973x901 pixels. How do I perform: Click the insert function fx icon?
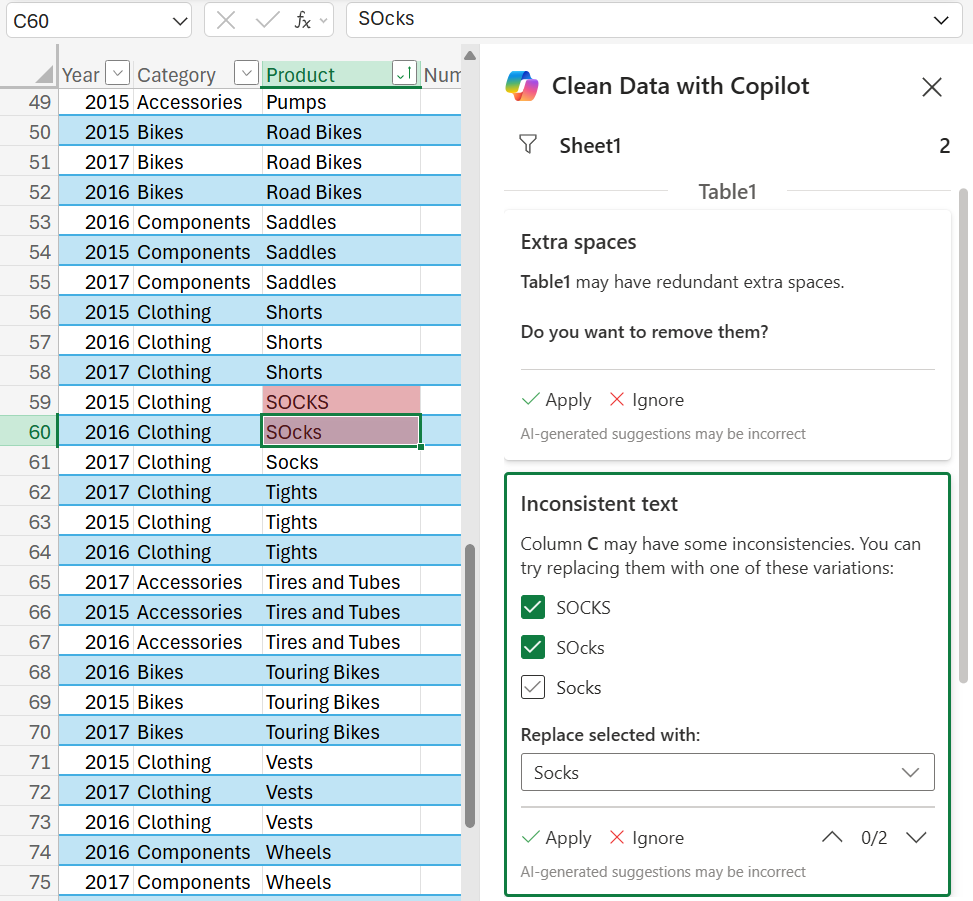302,20
